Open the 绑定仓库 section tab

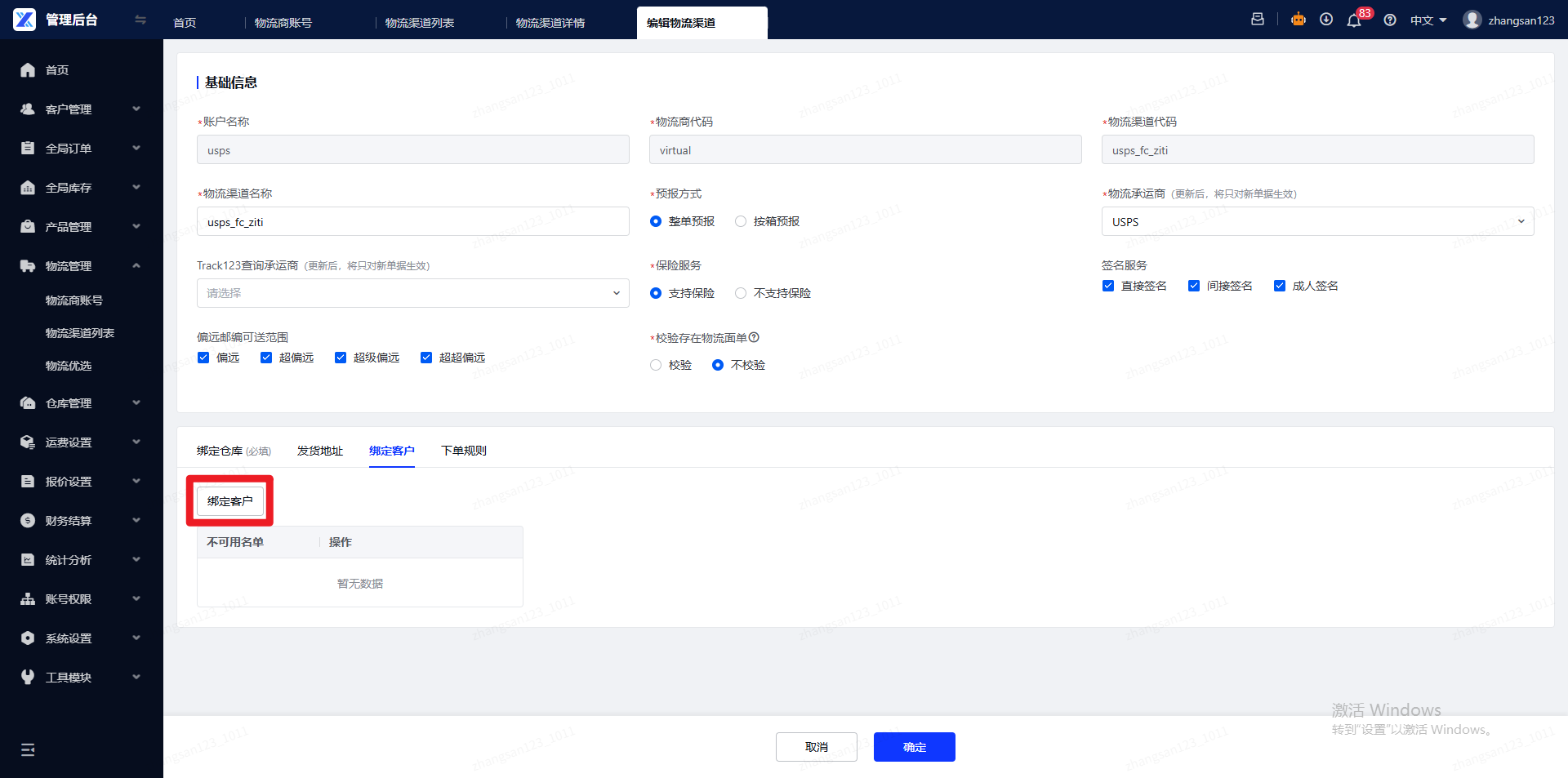(234, 451)
